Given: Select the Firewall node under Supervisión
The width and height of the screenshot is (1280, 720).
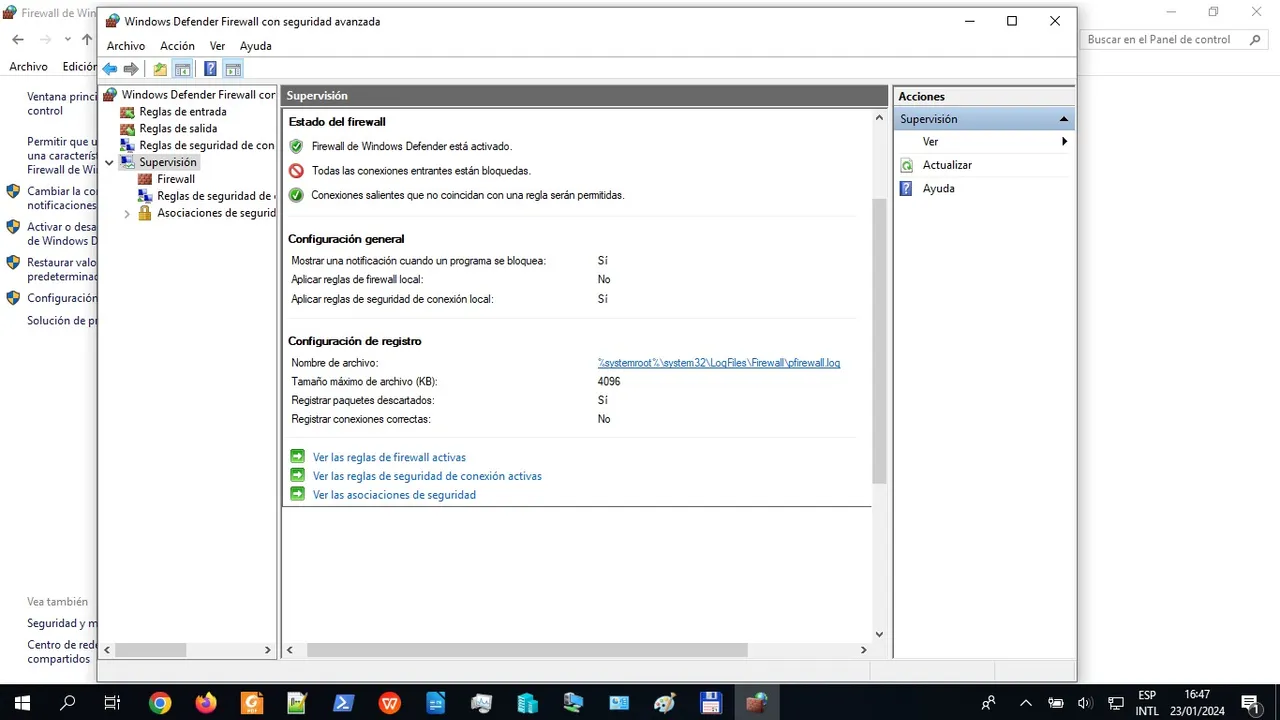Looking at the screenshot, I should pyautogui.click(x=176, y=179).
